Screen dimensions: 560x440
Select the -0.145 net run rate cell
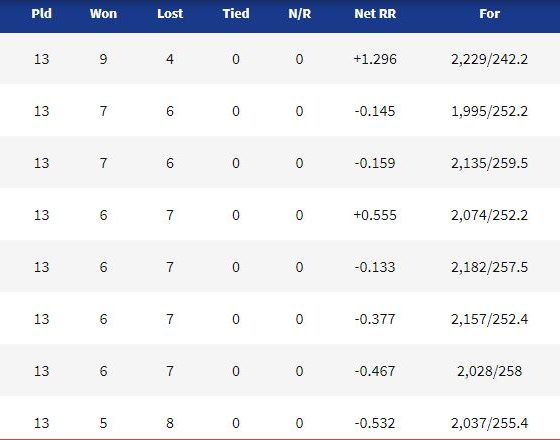(x=375, y=111)
